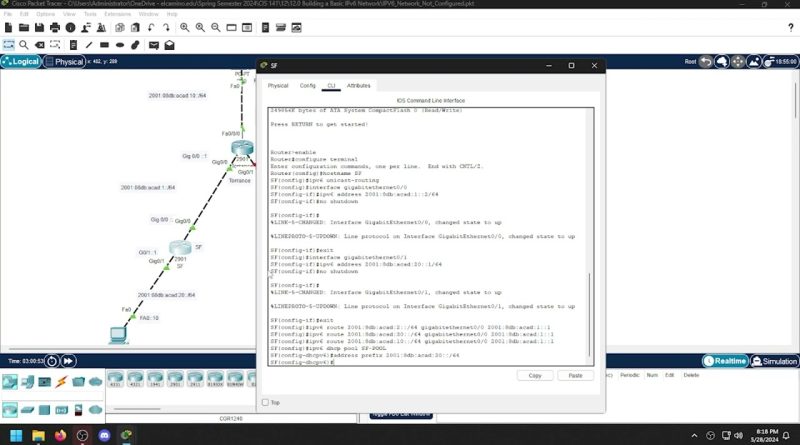
Task: Select the SF 2901 router on canvas
Action: coord(180,248)
